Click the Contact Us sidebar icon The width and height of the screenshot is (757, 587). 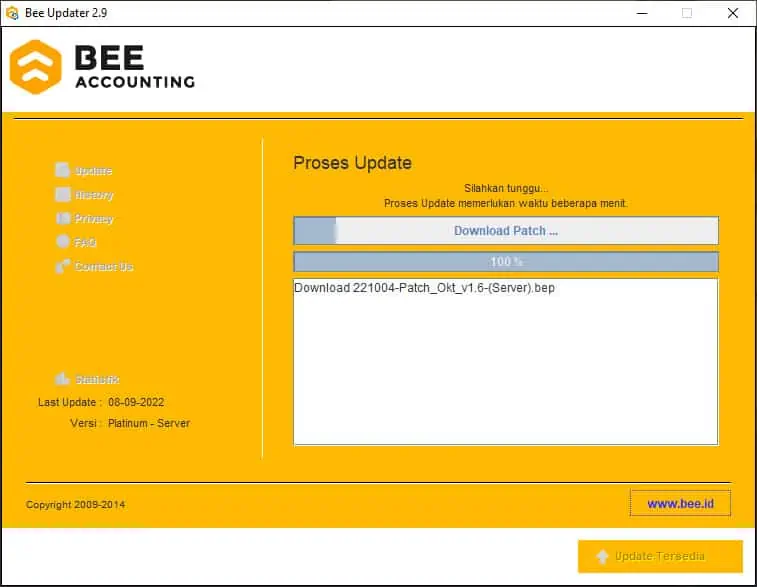coord(63,266)
